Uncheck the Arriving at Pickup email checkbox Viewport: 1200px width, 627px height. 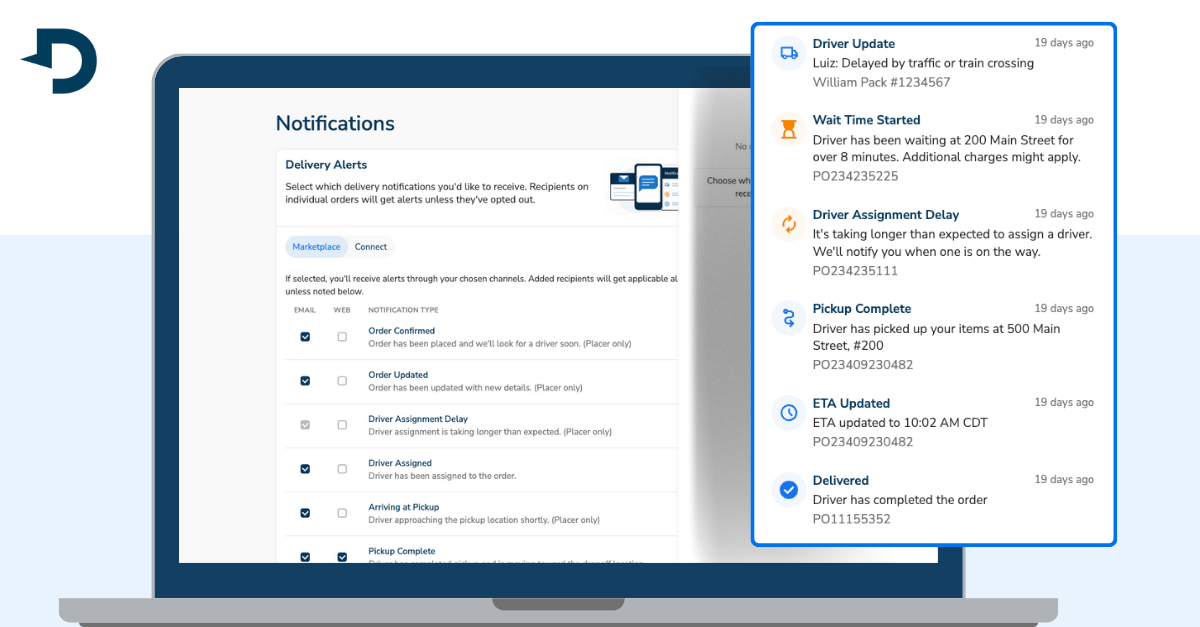(305, 513)
